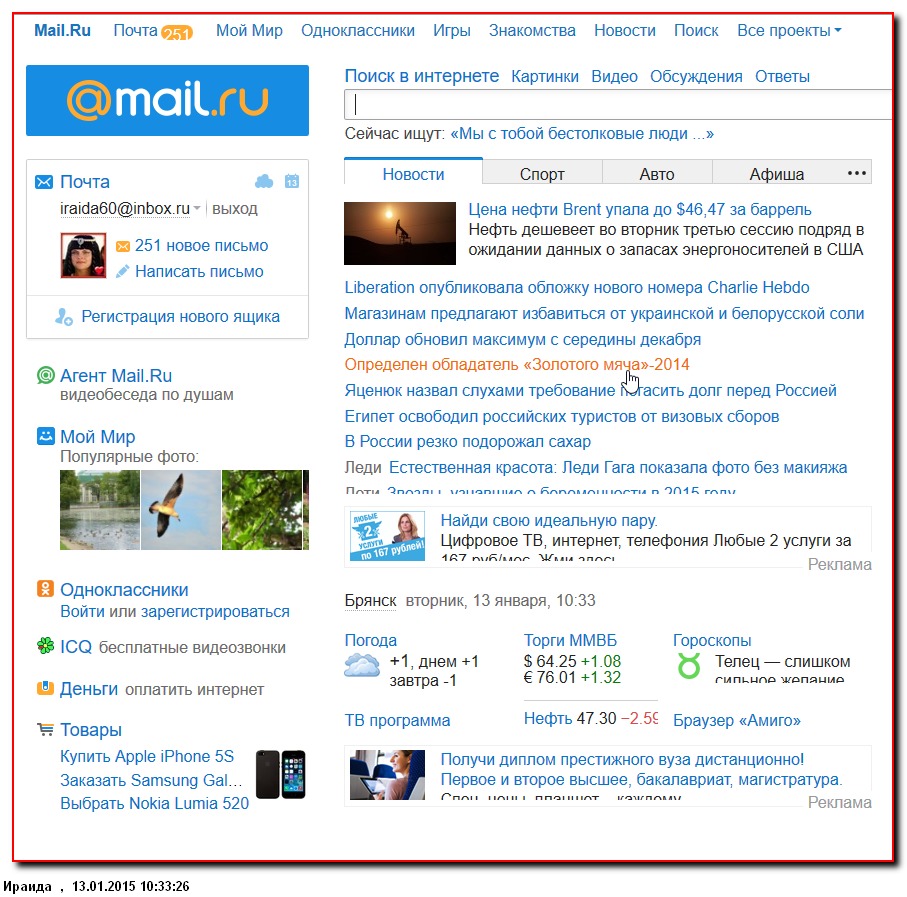
Task: Open Brent oil price news headline
Action: click(x=640, y=209)
